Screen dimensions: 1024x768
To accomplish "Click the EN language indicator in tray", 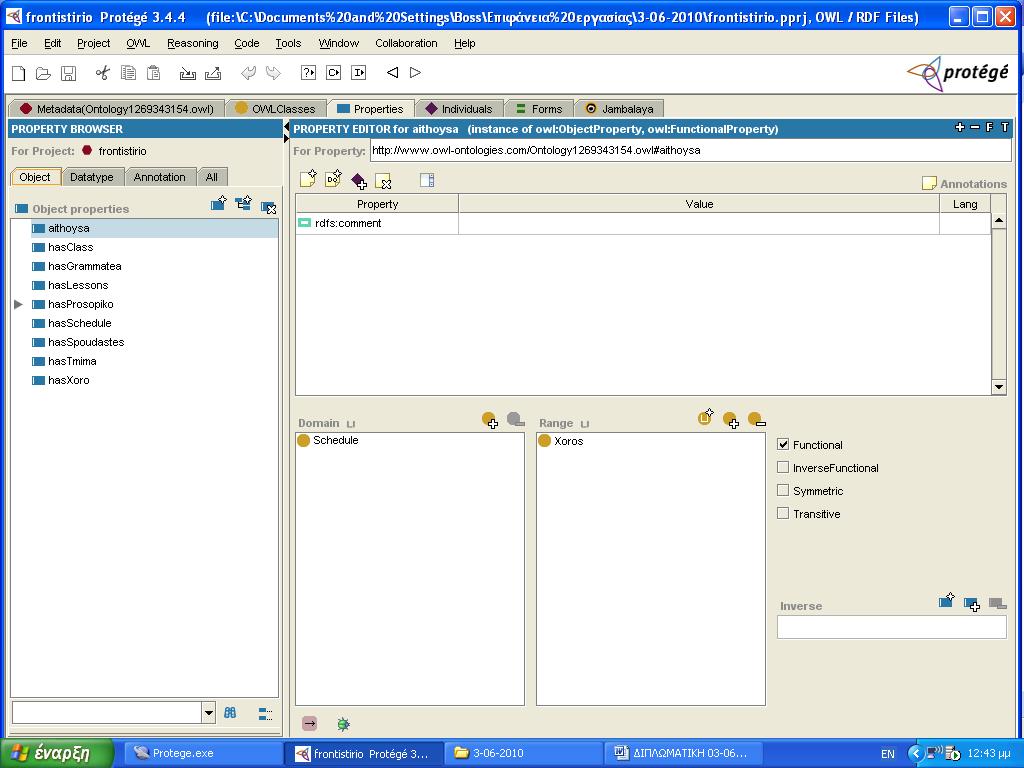I will [x=888, y=754].
